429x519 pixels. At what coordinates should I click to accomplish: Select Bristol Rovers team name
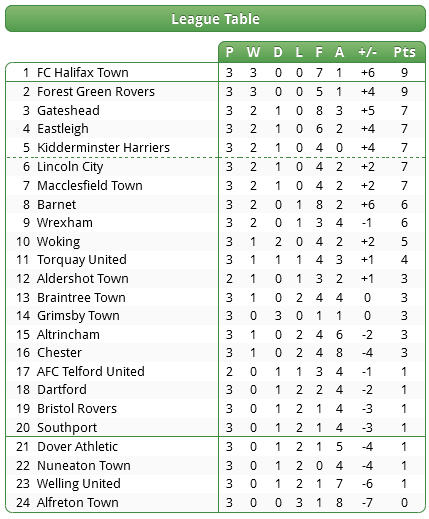tap(77, 408)
